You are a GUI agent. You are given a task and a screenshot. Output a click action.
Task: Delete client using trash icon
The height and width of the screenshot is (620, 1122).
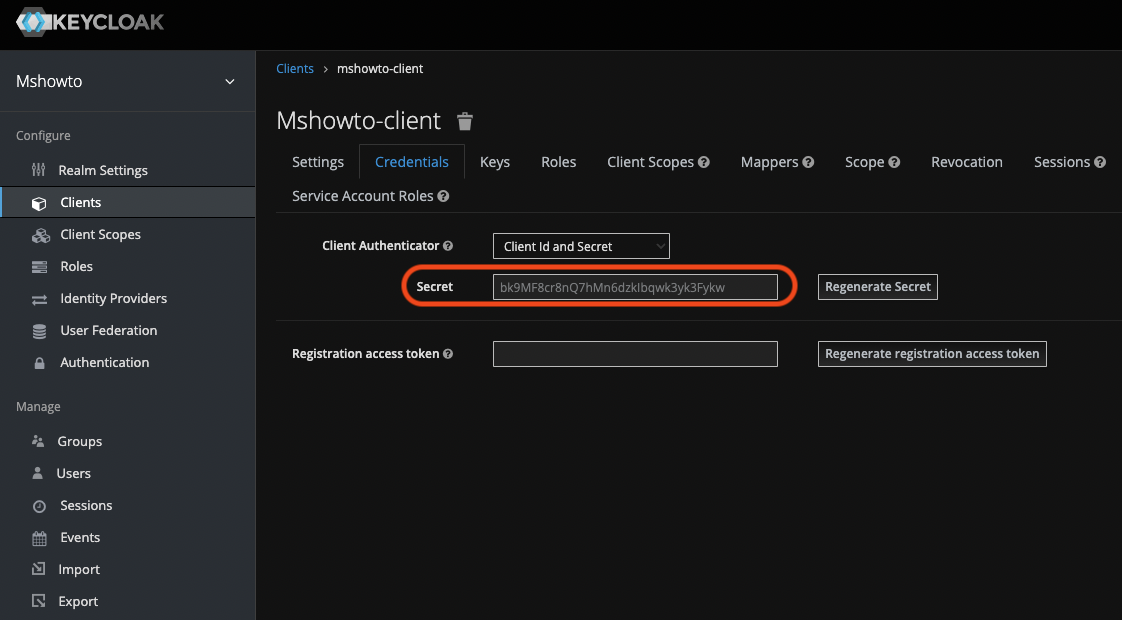465,122
